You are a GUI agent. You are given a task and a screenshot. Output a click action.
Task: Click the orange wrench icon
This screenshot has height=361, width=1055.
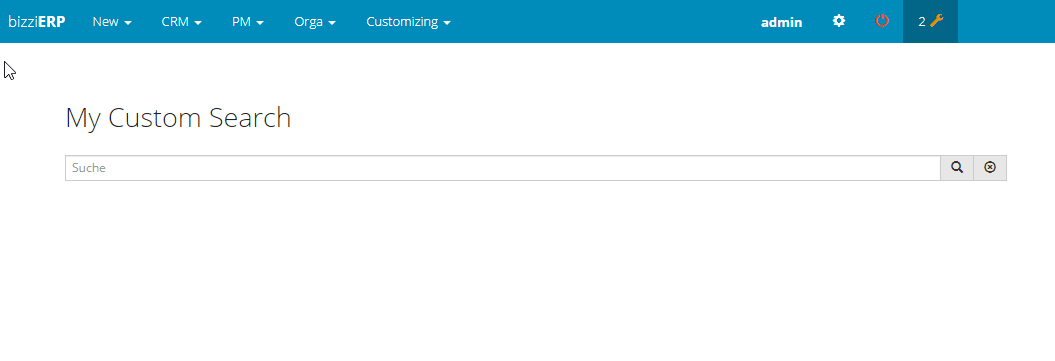(937, 21)
